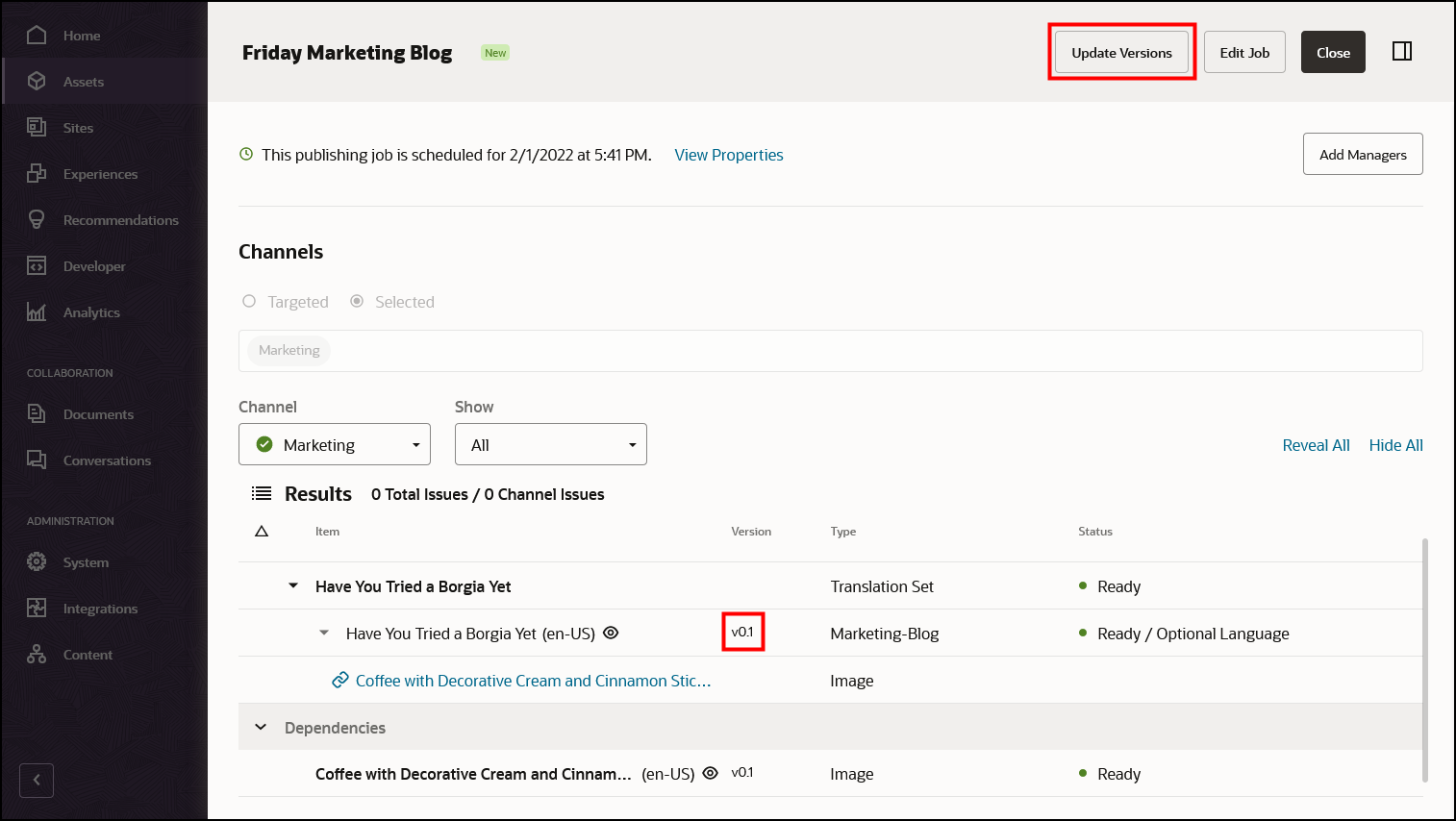Viewport: 1456px width, 821px height.
Task: Open Experiences in the navigation
Action: [x=100, y=174]
